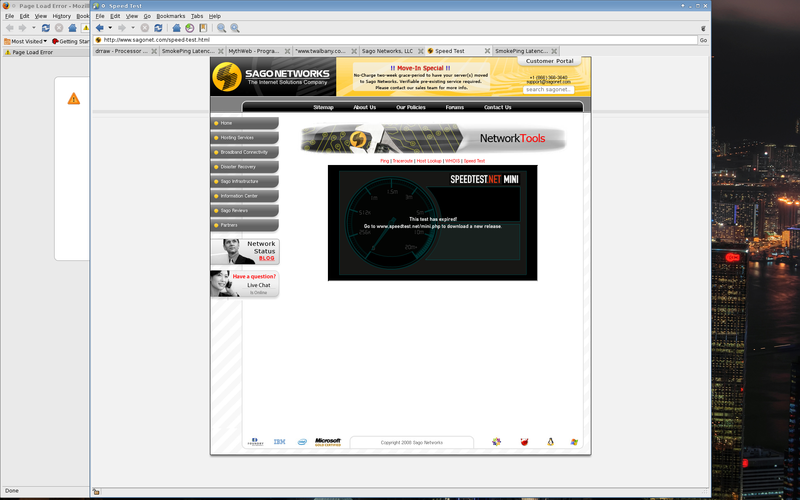Open the Network Status Blog banner
Image resolution: width=800 pixels, height=500 pixels.
click(x=245, y=252)
